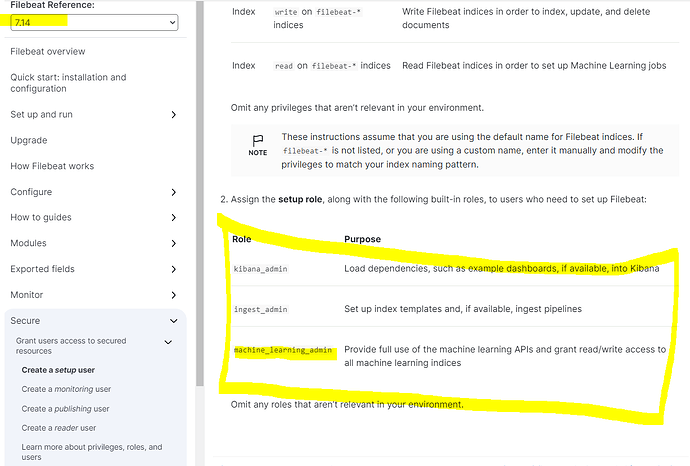This screenshot has width=690, height=466.
Task: Click the NOTE flag icon
Action: 258,140
